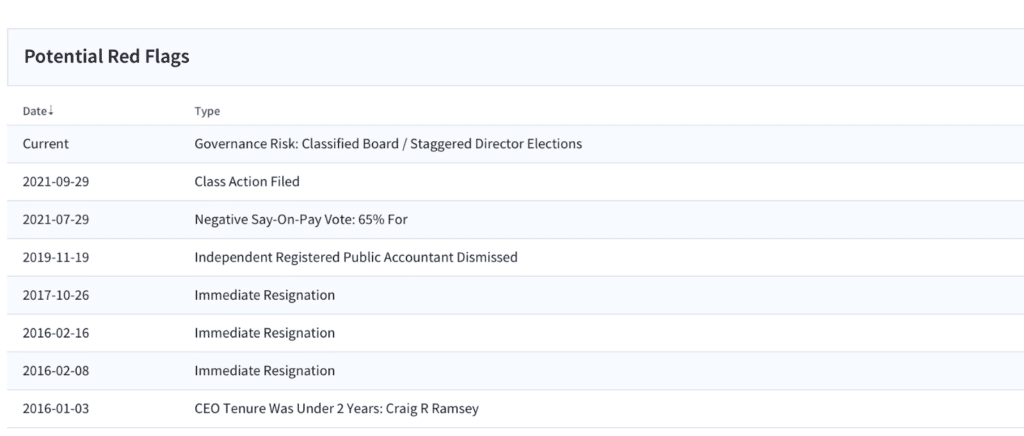Select the 2017-10-26 date cell
The width and height of the screenshot is (1024, 436).
coord(56,295)
